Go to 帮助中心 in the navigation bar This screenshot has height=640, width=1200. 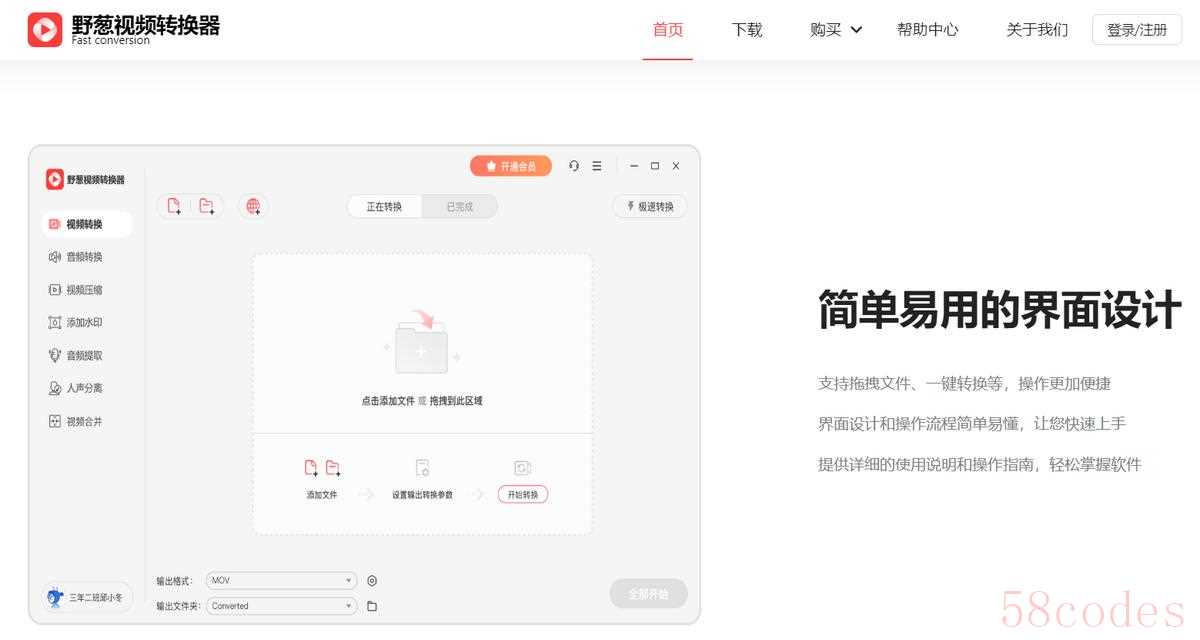tap(927, 30)
